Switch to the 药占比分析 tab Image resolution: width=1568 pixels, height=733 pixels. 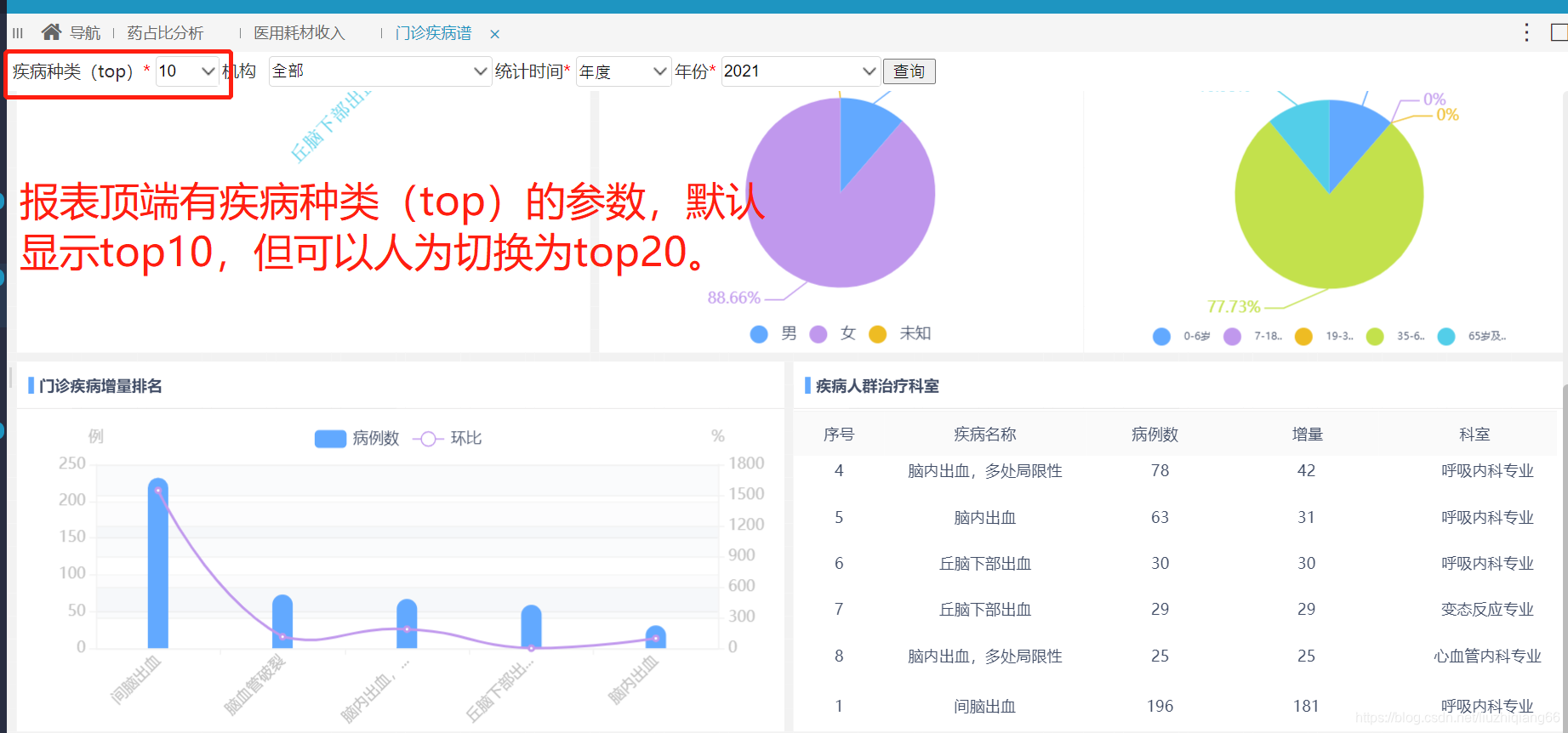(165, 33)
